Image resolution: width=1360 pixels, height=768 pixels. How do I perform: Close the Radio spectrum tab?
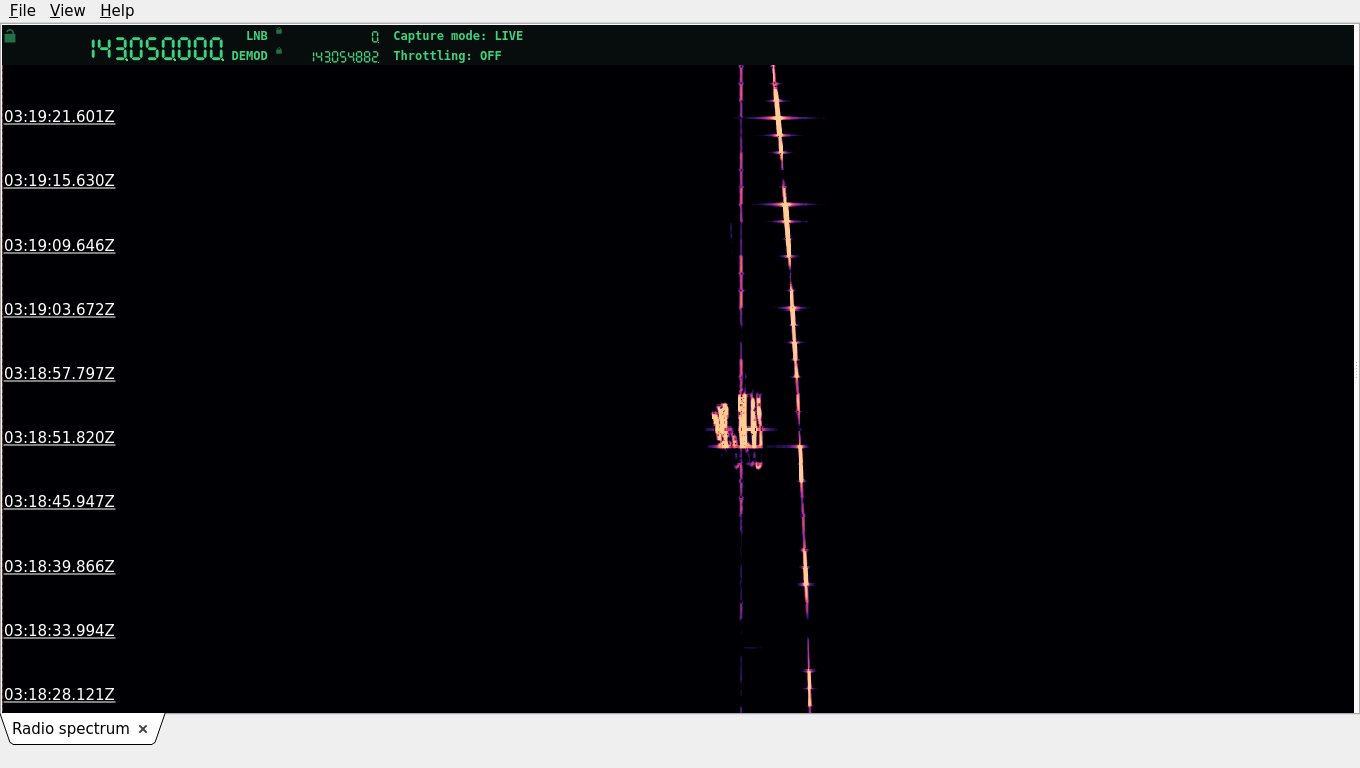coord(143,729)
